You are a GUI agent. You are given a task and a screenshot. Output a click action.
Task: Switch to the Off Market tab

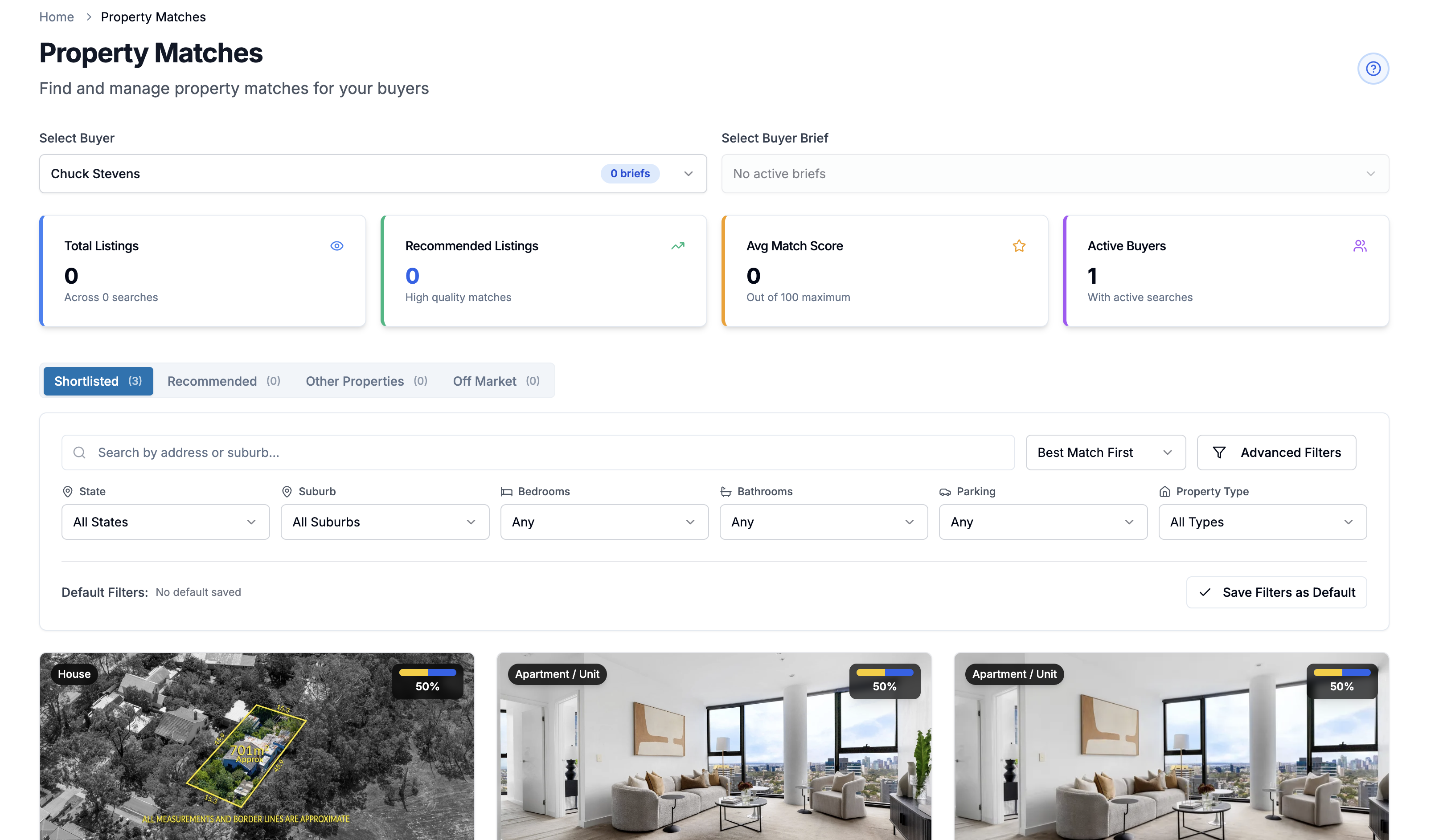click(x=496, y=381)
